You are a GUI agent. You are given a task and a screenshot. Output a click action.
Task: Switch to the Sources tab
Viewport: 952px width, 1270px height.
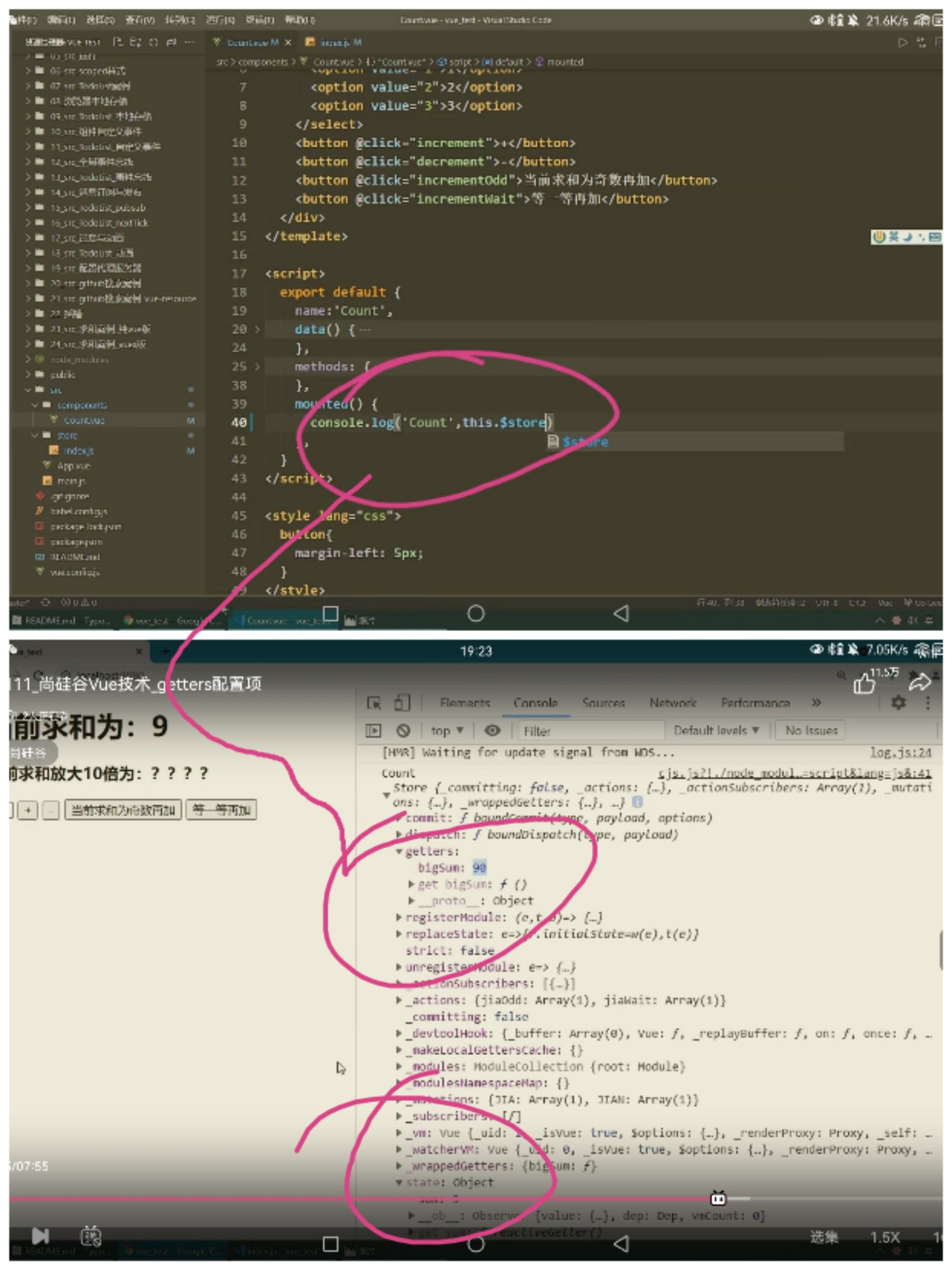coord(603,703)
